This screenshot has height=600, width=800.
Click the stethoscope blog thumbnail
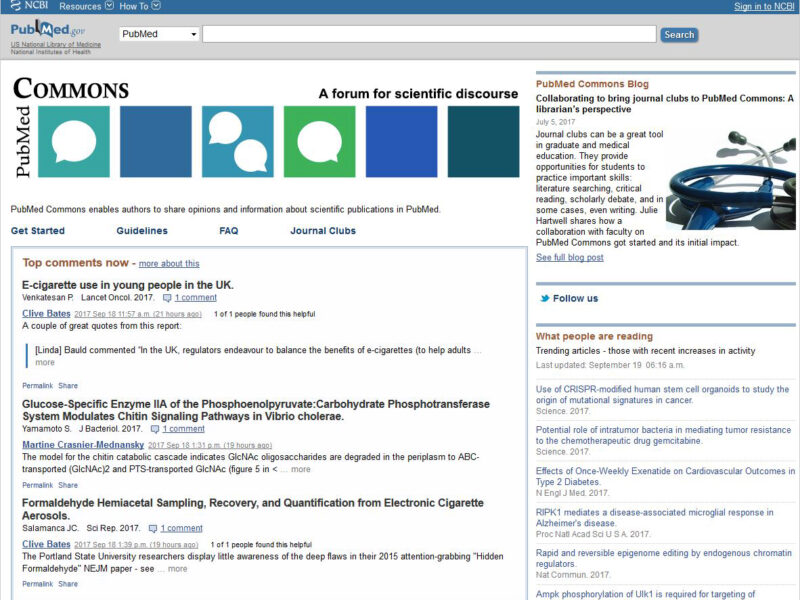(731, 180)
